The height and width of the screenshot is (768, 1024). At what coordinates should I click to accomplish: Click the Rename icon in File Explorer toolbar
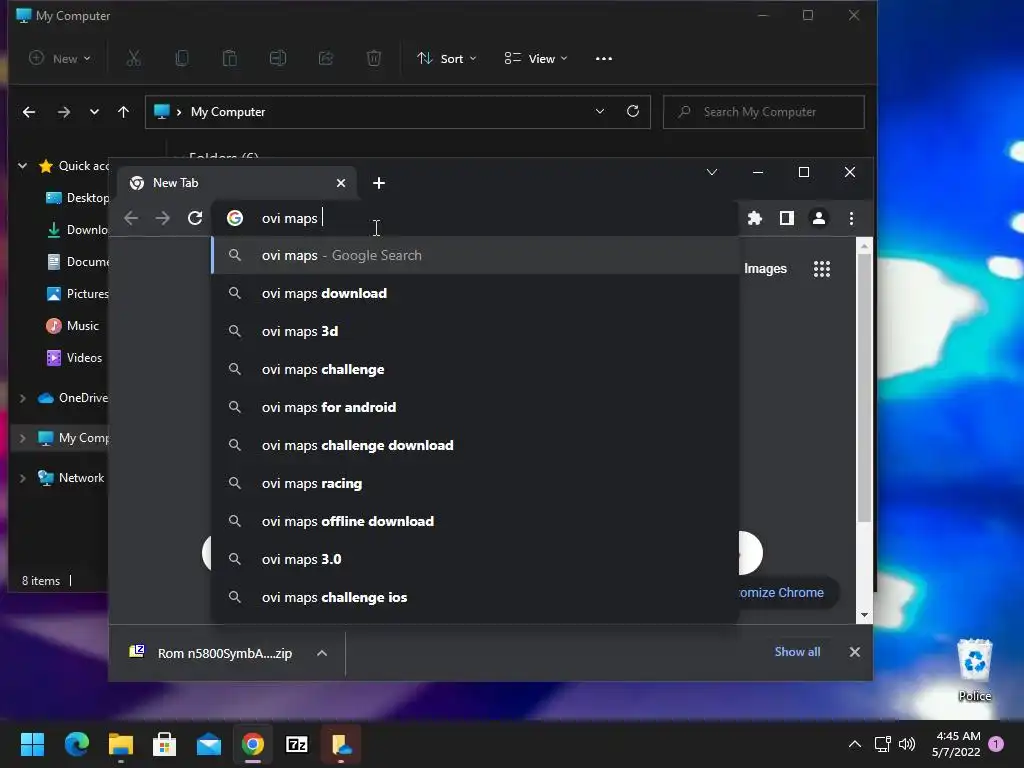click(x=278, y=58)
